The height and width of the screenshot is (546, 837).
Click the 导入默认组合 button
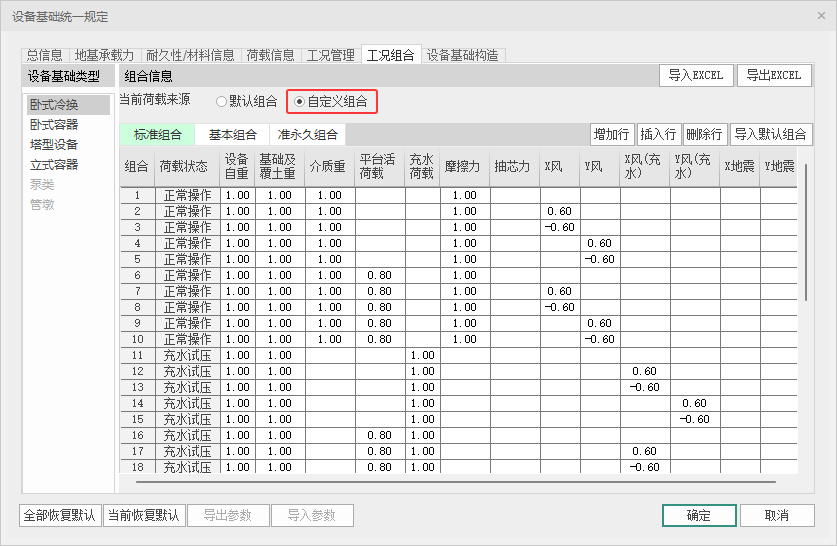pyautogui.click(x=770, y=135)
